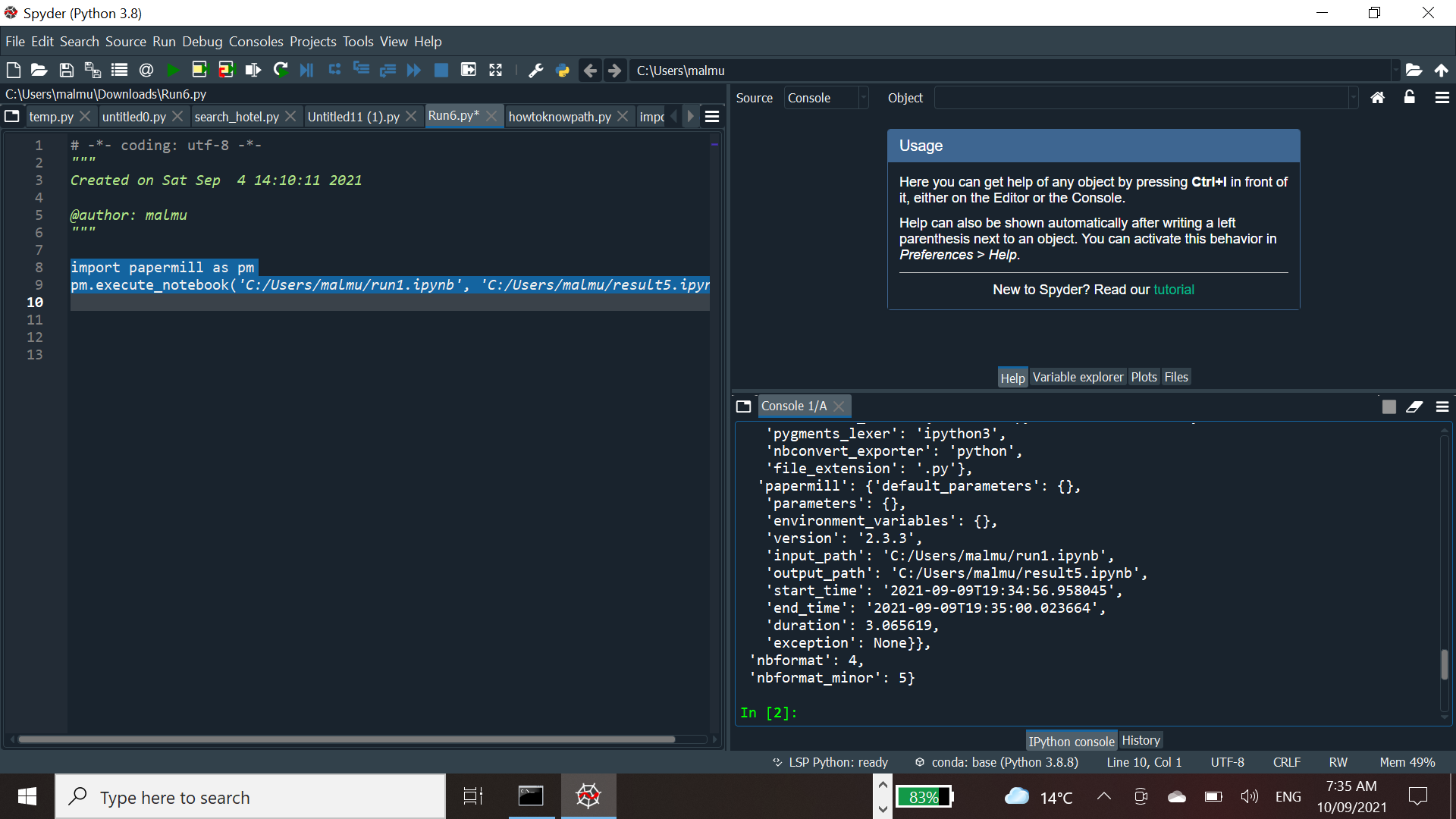The image size is (1456, 819).
Task: Switch to the Variable explorer tab
Action: pos(1078,377)
